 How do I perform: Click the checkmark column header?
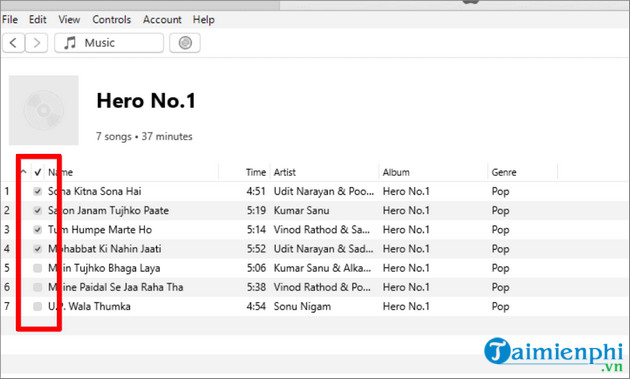38,172
